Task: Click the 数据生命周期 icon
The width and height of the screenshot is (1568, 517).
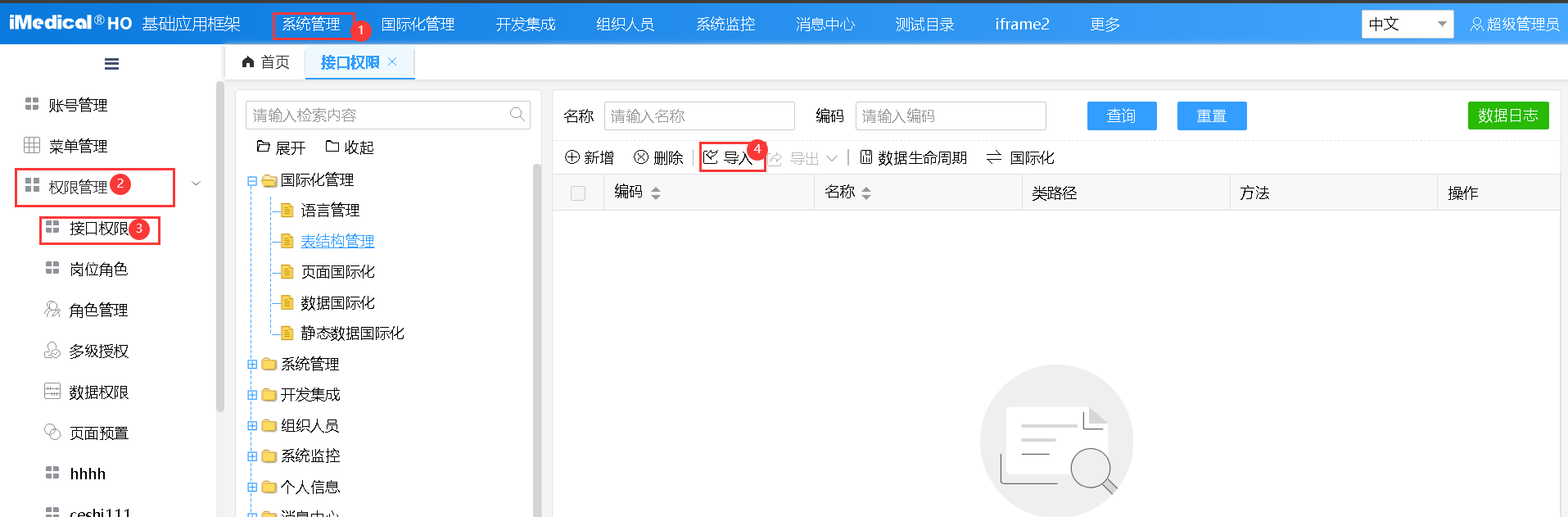Action: [866, 157]
